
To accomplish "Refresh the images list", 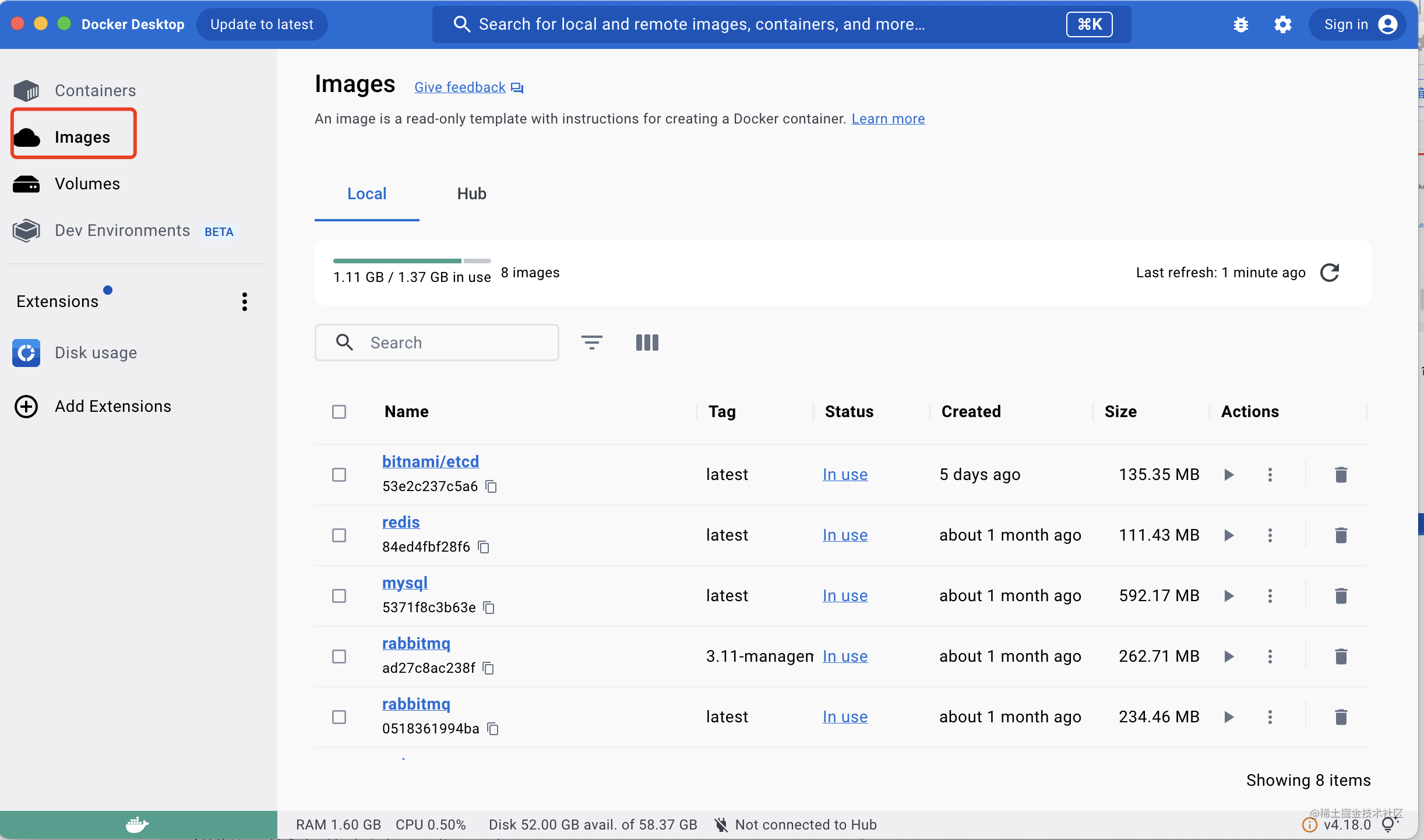I will coord(1330,273).
